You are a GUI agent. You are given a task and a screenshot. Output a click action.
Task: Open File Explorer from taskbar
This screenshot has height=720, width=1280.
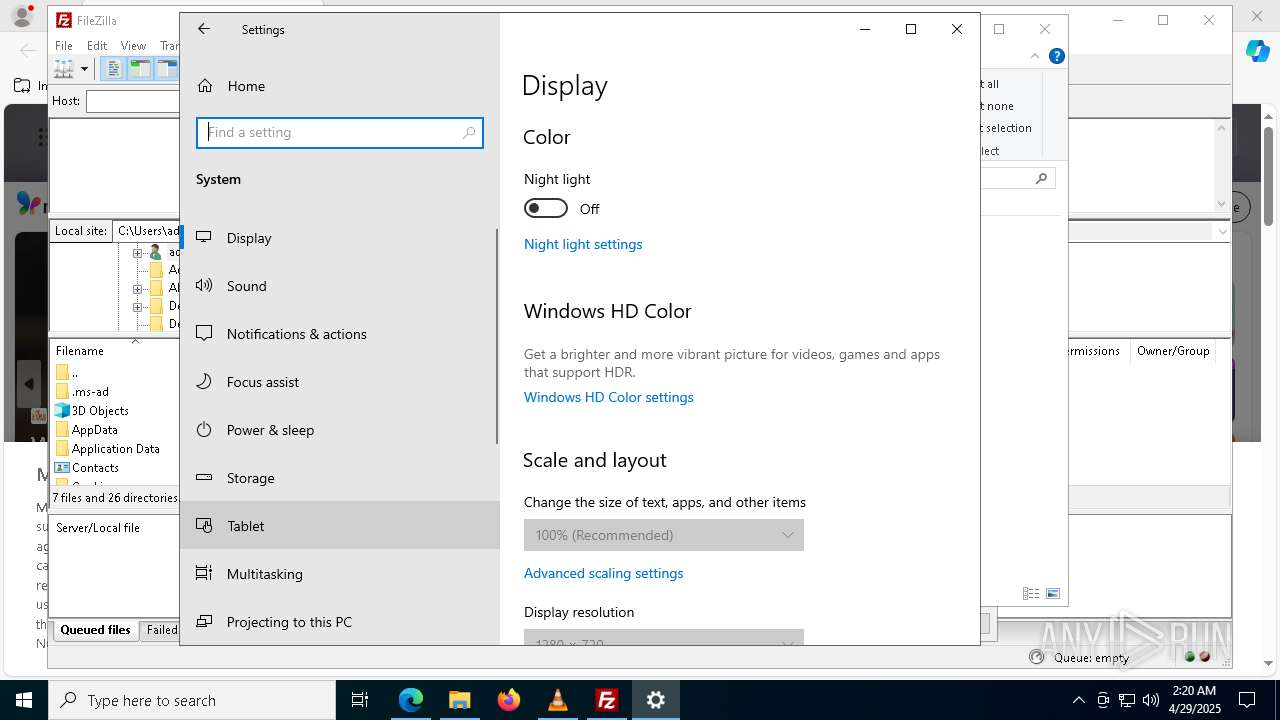pyautogui.click(x=460, y=700)
